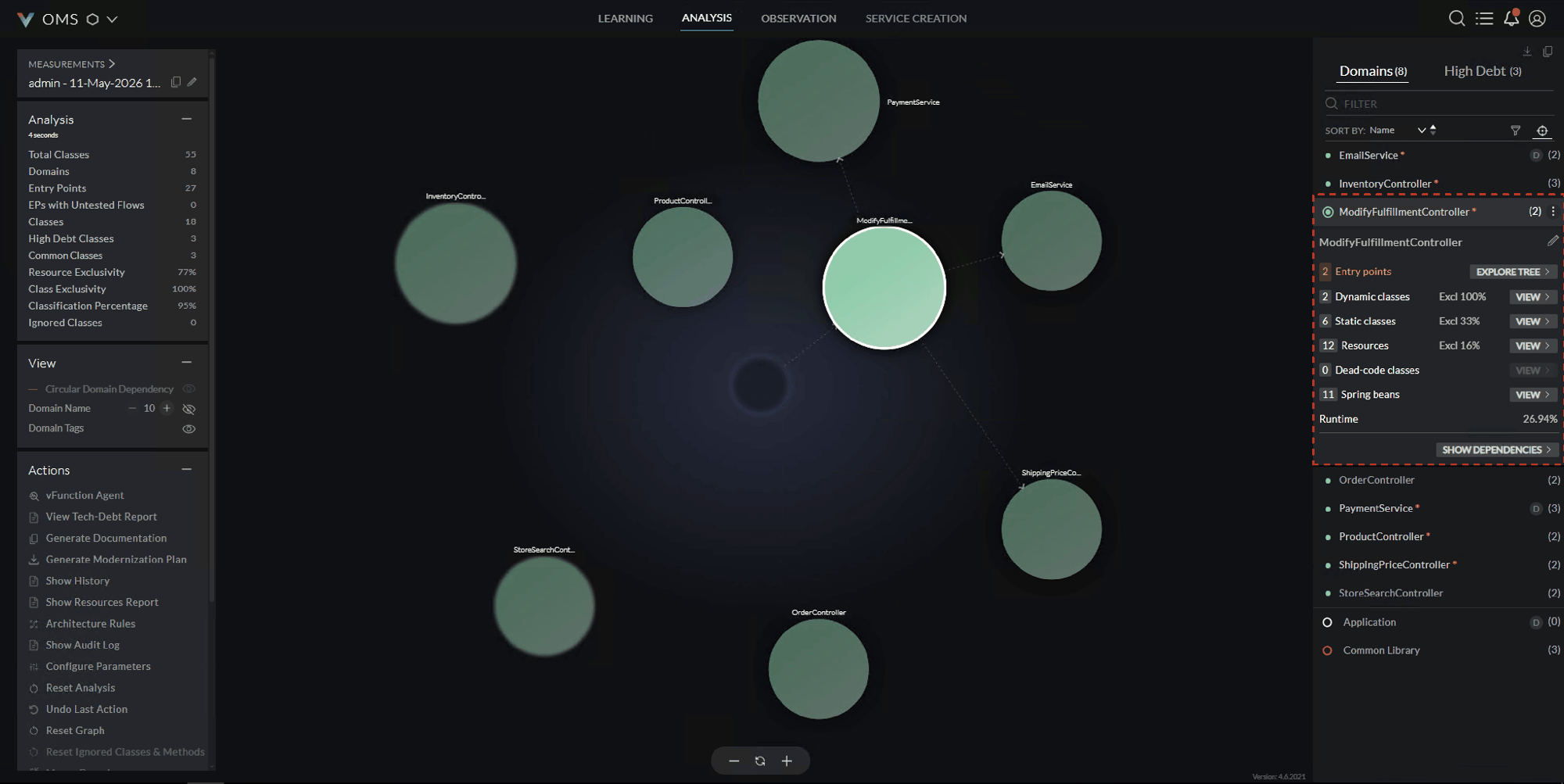Open the search magnifier in top bar
This screenshot has height=784, width=1564.
click(x=1456, y=19)
